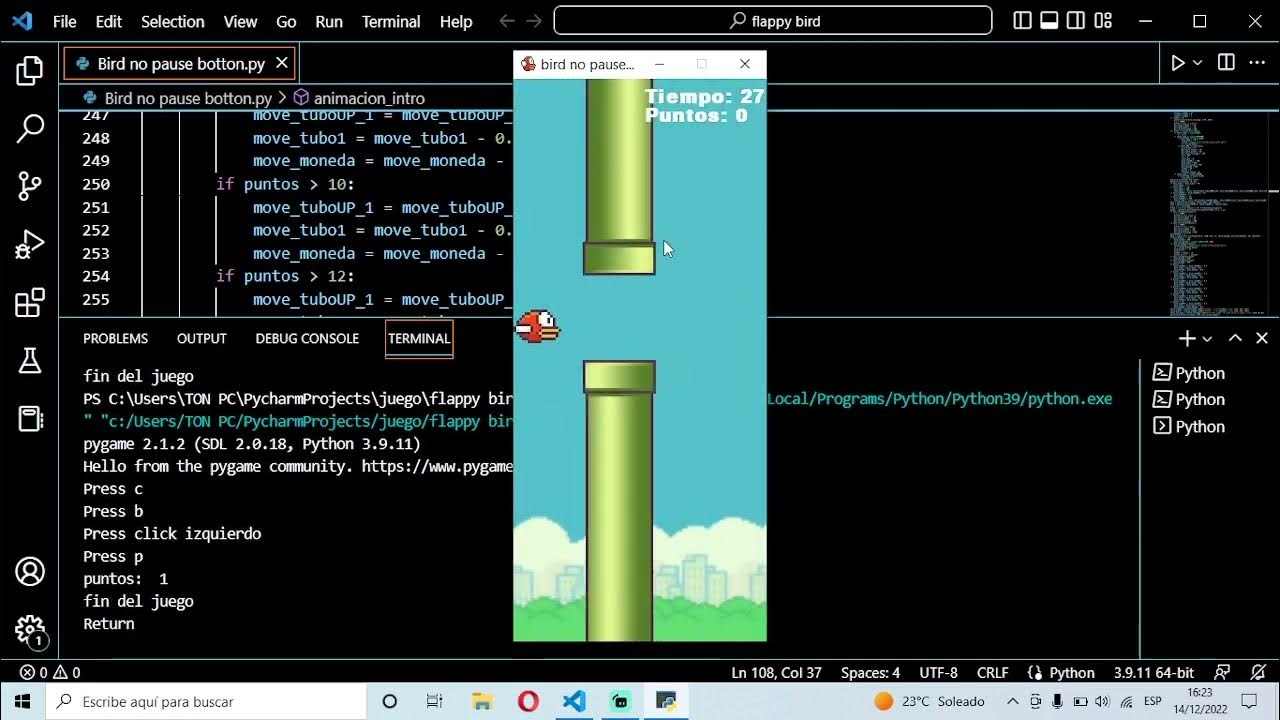Screen dimensions: 1280x720
Task: Open the Help menu
Action: click(x=456, y=21)
